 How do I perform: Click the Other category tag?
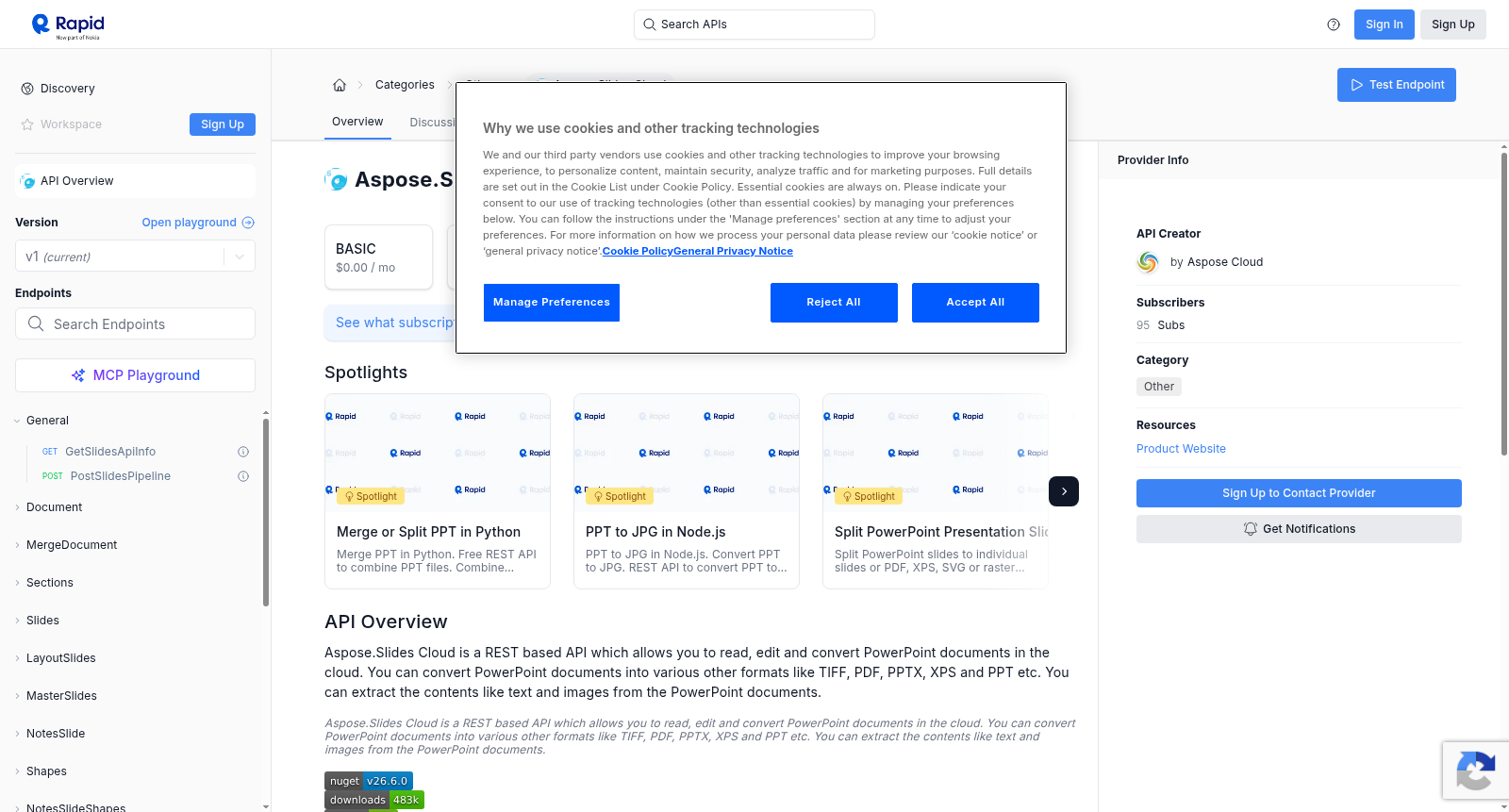pyautogui.click(x=1159, y=387)
